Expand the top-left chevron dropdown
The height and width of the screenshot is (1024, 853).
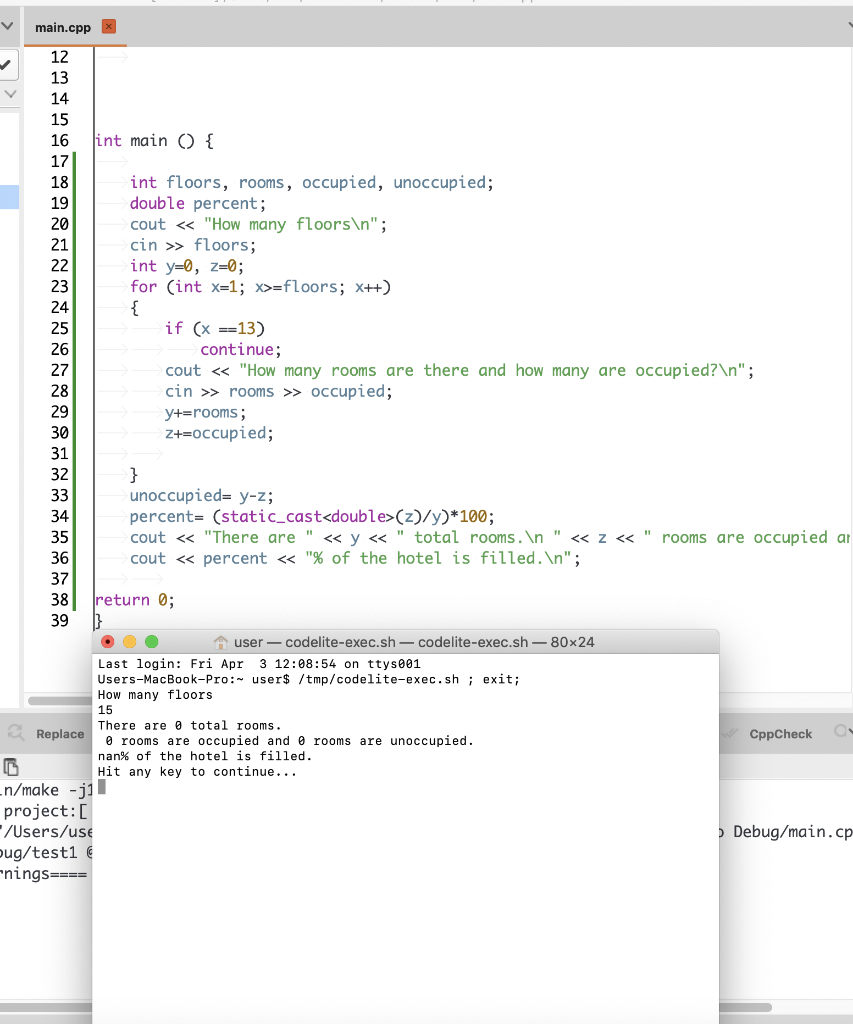pyautogui.click(x=7, y=24)
